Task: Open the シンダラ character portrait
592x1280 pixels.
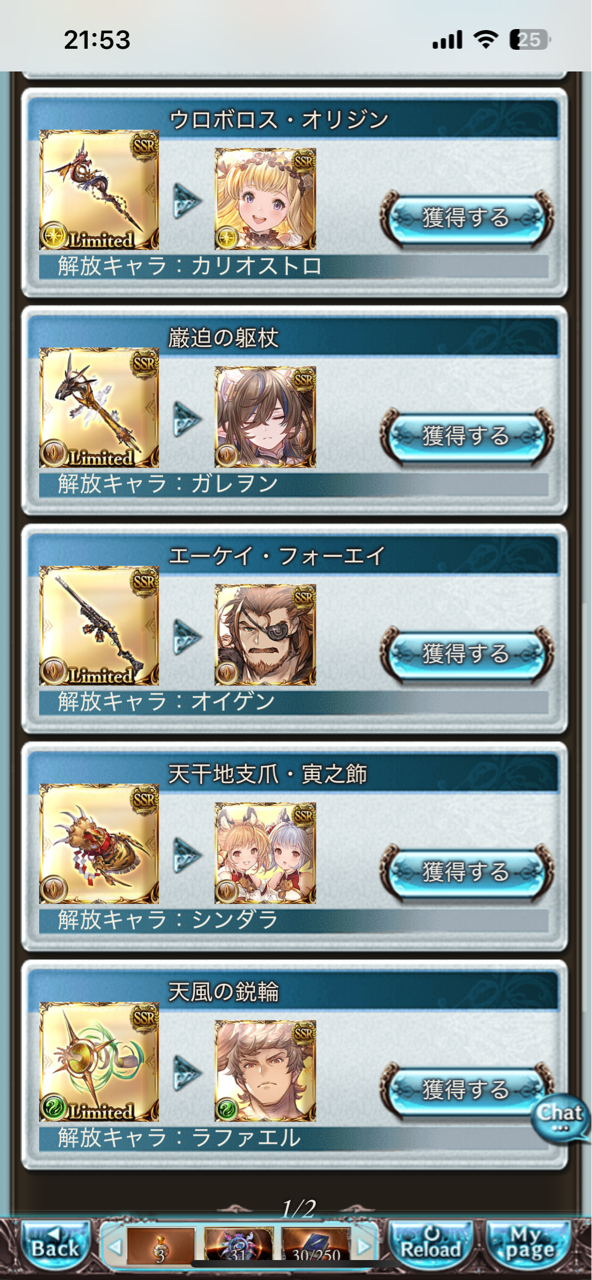Action: (265, 853)
